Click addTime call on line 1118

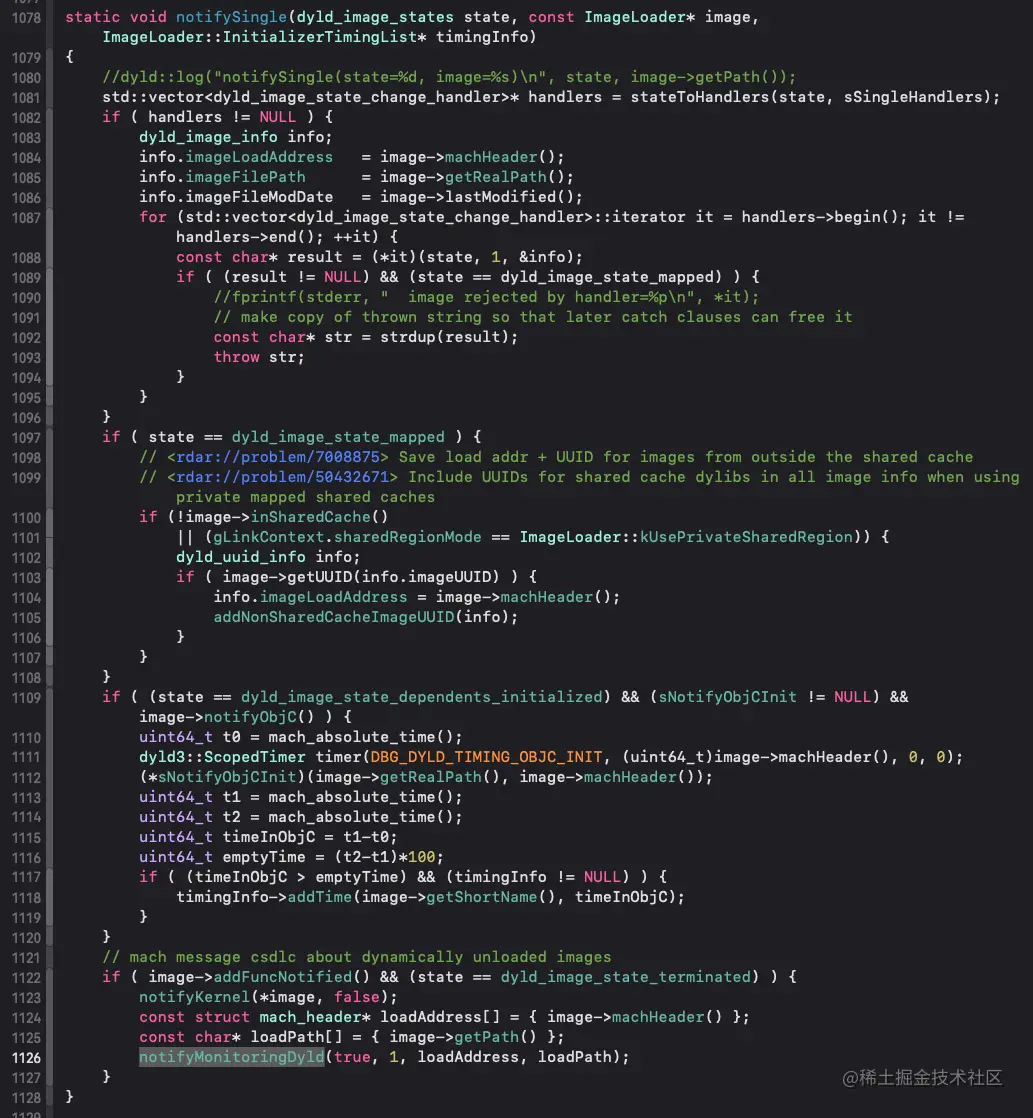319,896
